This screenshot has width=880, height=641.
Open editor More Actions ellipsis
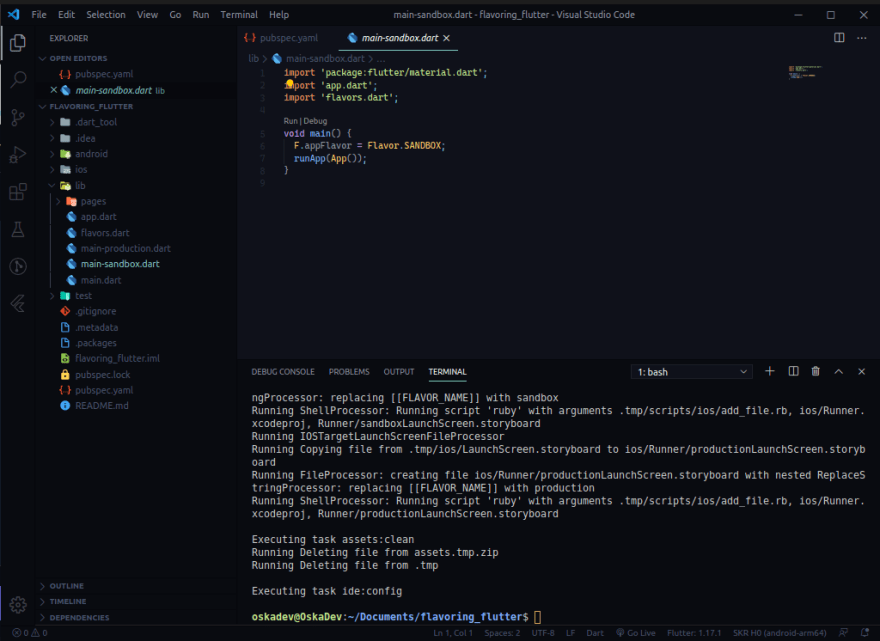tap(861, 38)
